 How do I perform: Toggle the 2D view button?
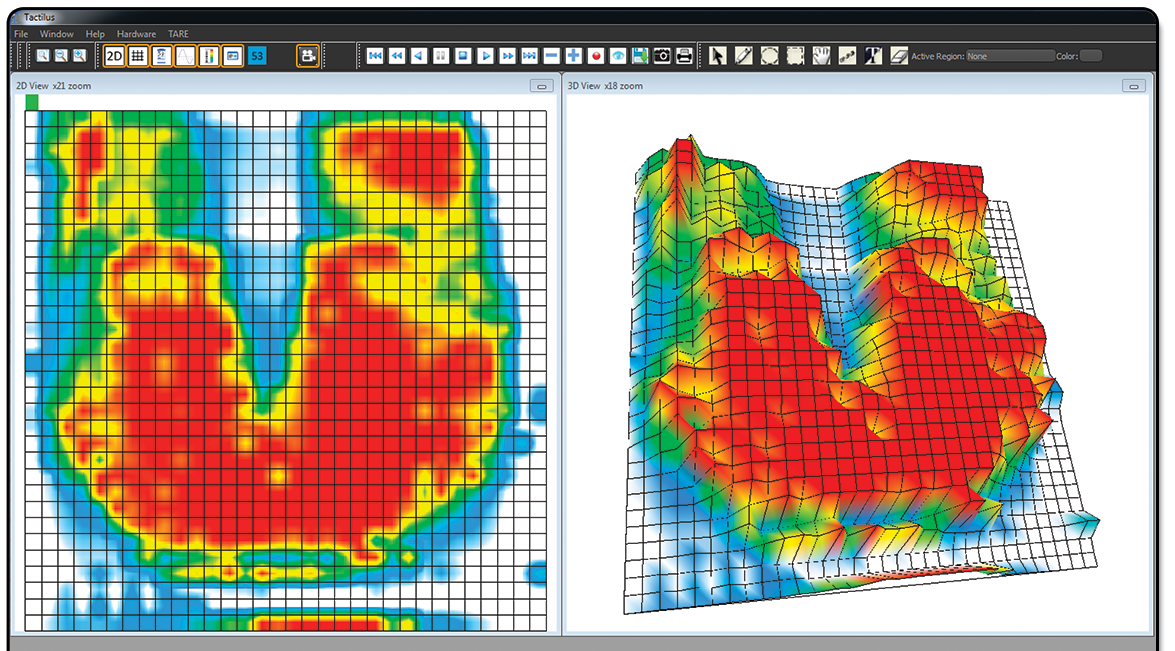[x=114, y=55]
